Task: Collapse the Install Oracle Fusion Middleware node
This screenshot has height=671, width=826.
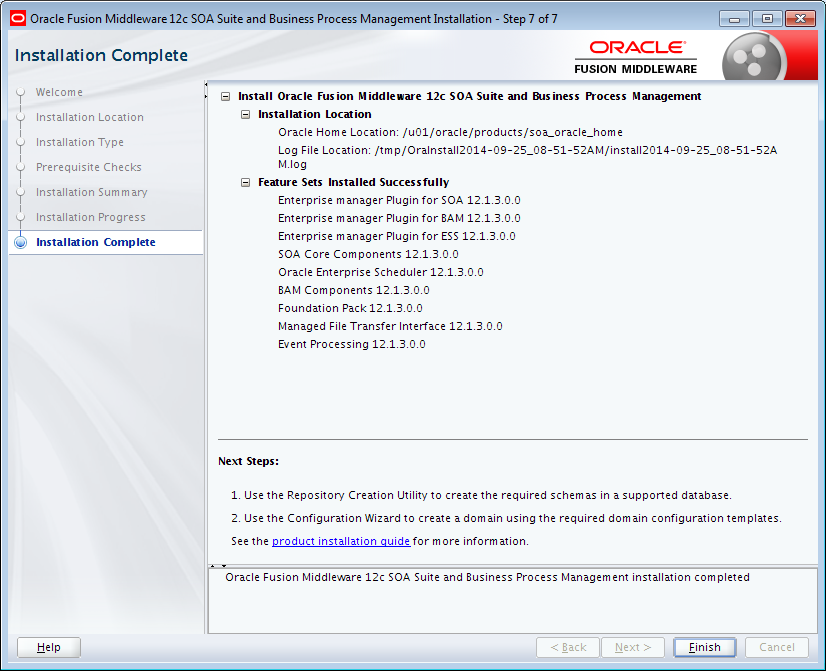Action: (226, 96)
